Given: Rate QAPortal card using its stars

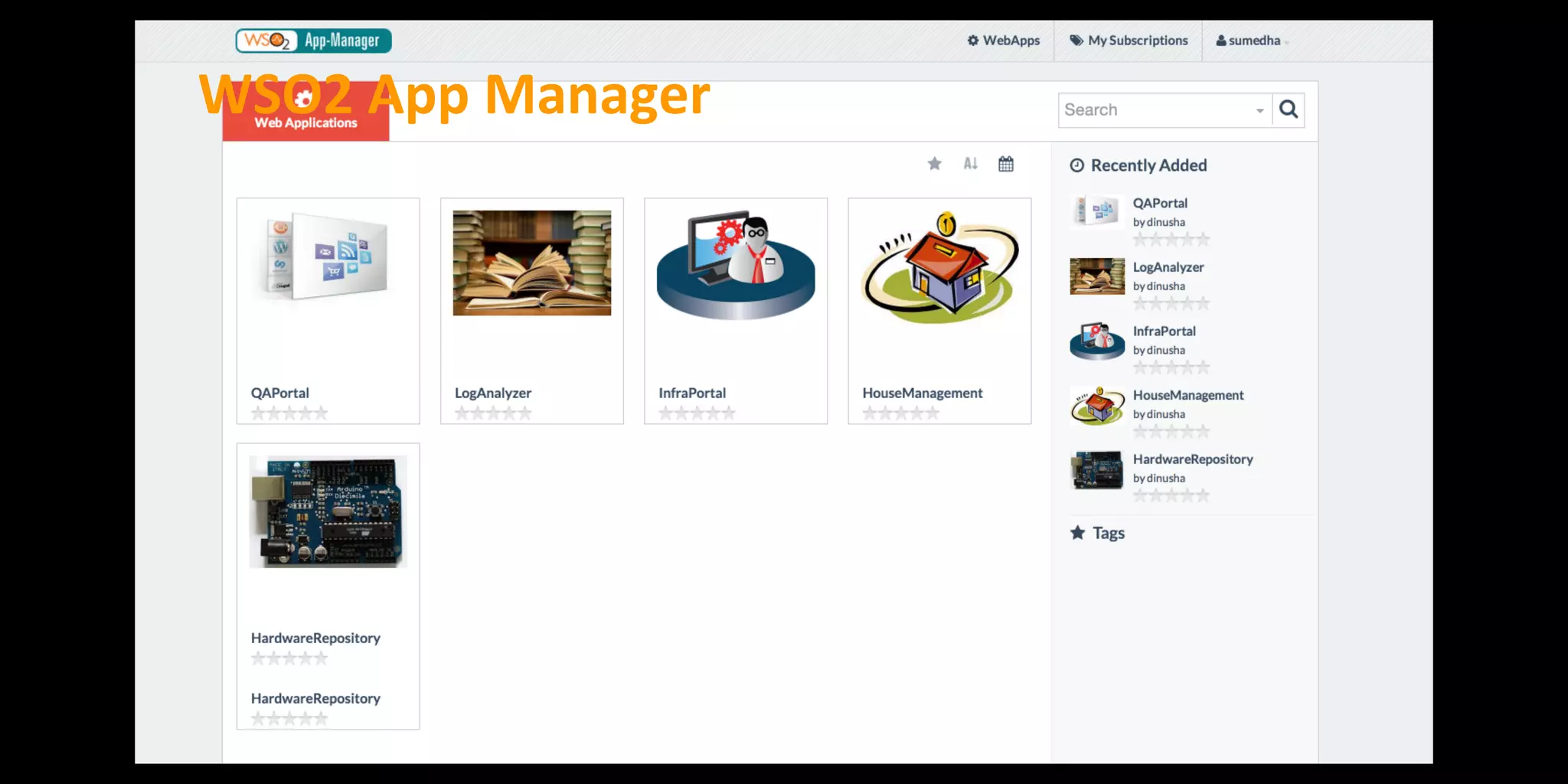Looking at the screenshot, I should pyautogui.click(x=289, y=413).
